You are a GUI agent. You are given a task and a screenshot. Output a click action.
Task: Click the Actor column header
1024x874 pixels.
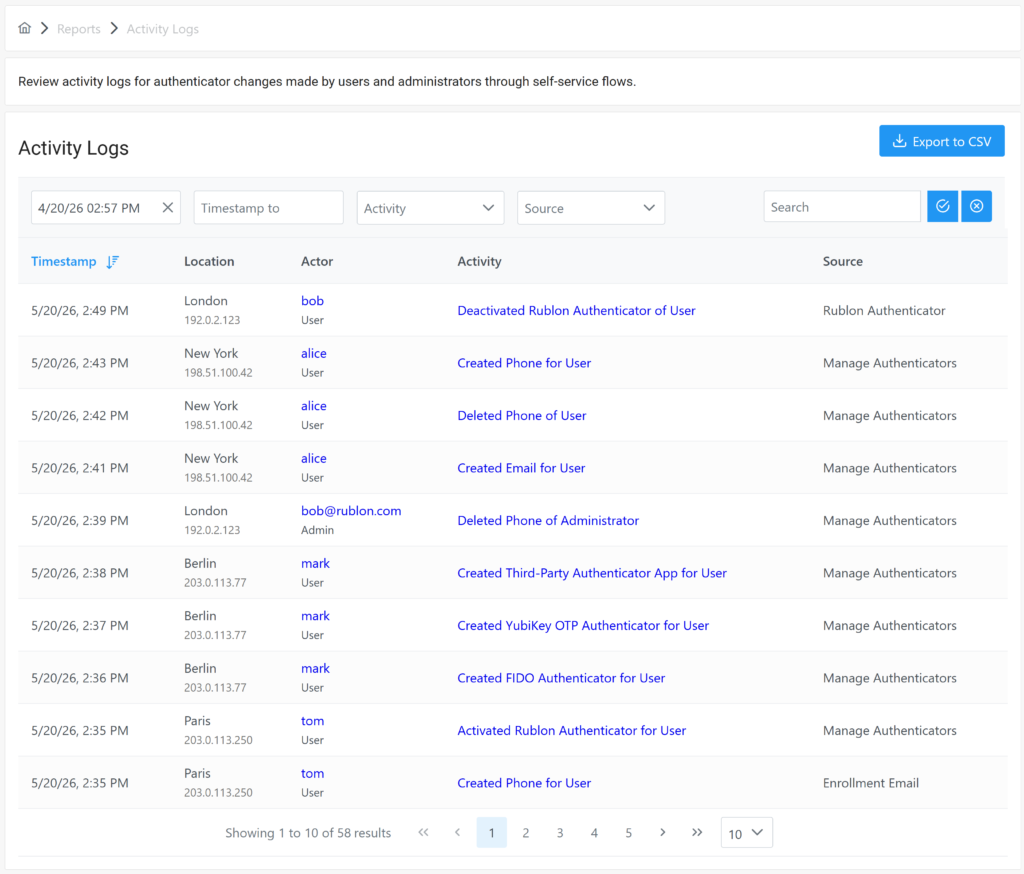[x=317, y=261]
